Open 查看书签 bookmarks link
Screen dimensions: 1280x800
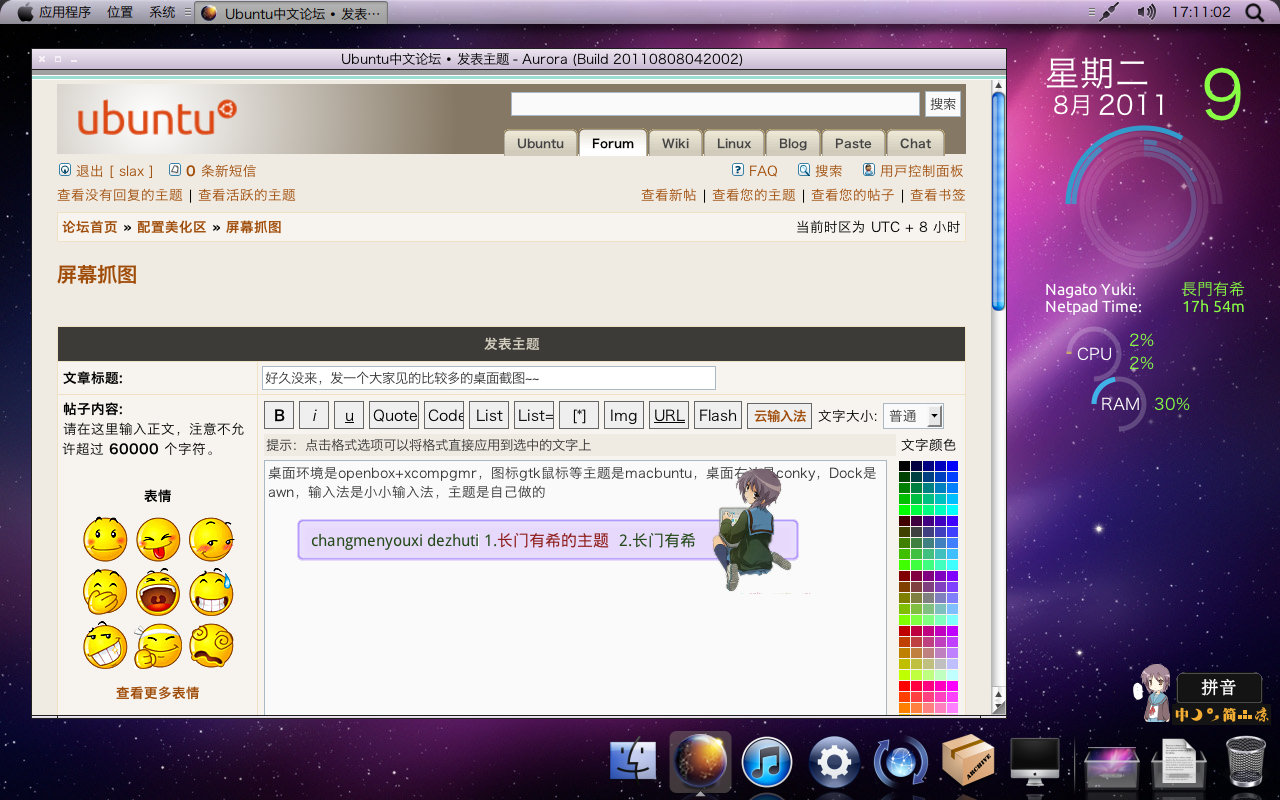[x=938, y=195]
